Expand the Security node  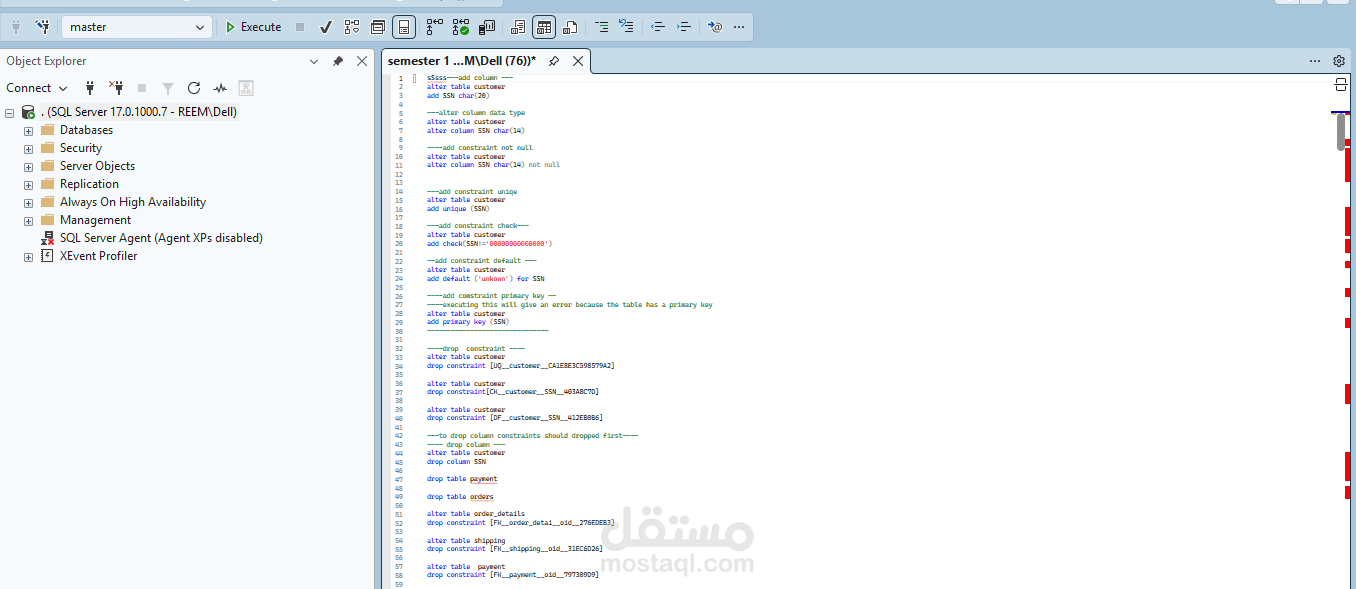tap(28, 148)
